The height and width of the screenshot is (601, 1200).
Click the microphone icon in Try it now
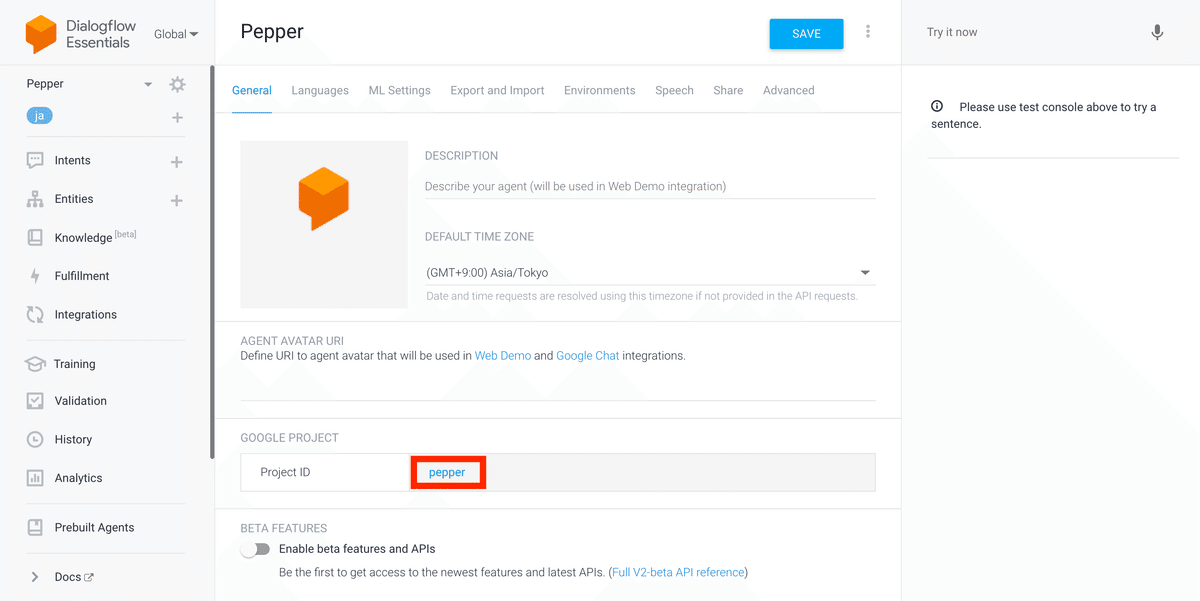1157,33
